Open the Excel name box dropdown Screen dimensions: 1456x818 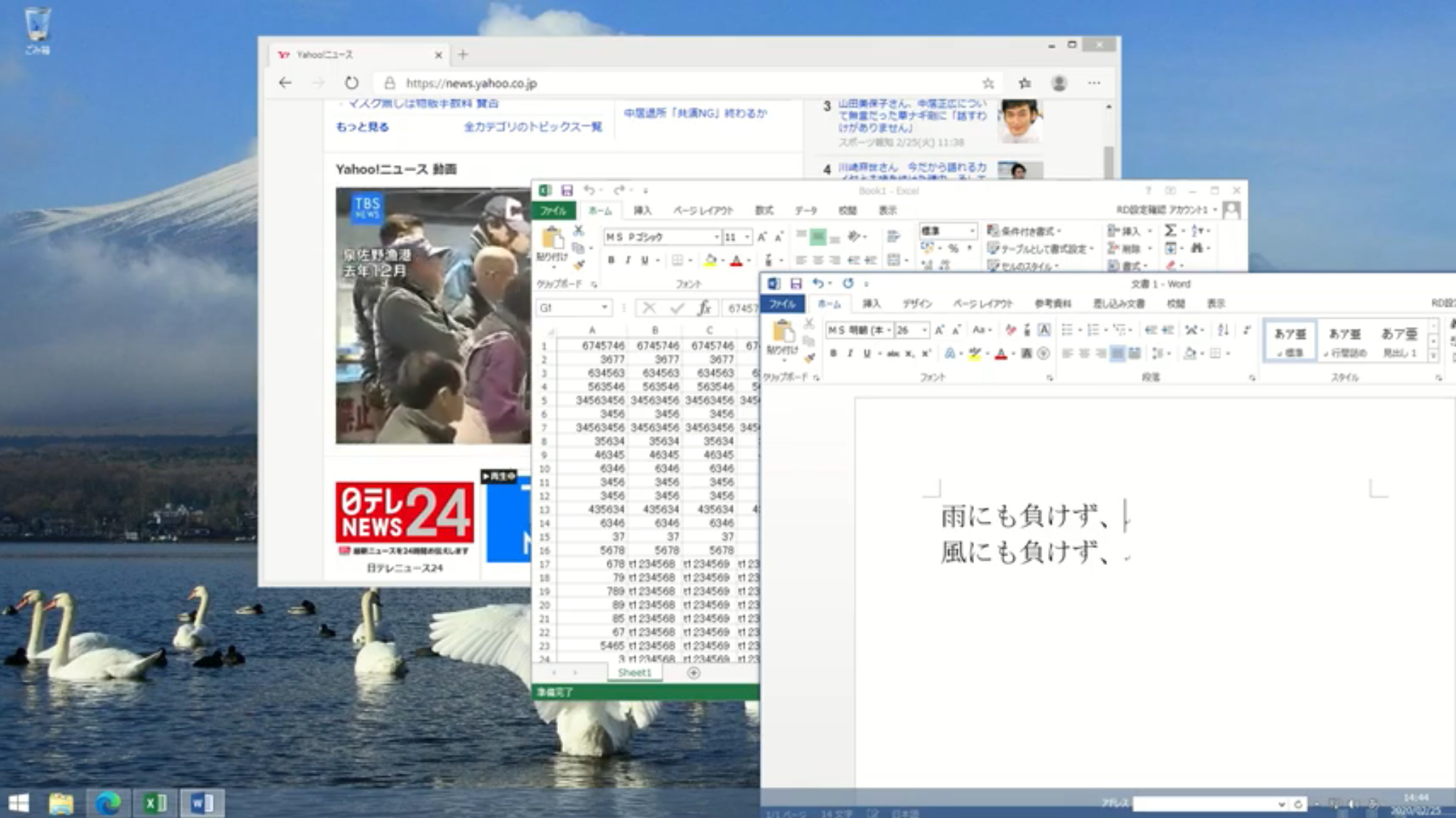(x=604, y=308)
